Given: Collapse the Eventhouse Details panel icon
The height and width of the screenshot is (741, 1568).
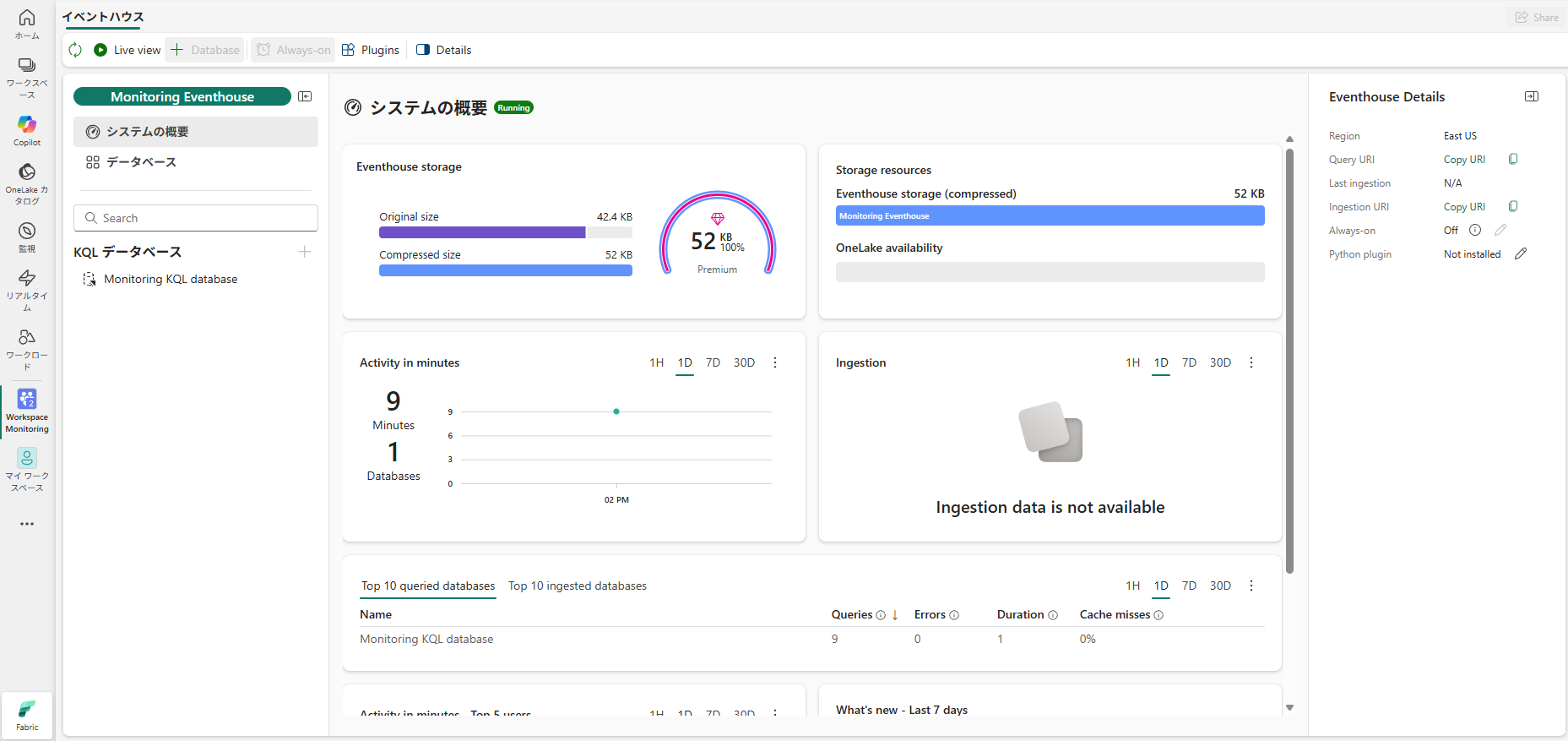Looking at the screenshot, I should click(x=1532, y=96).
